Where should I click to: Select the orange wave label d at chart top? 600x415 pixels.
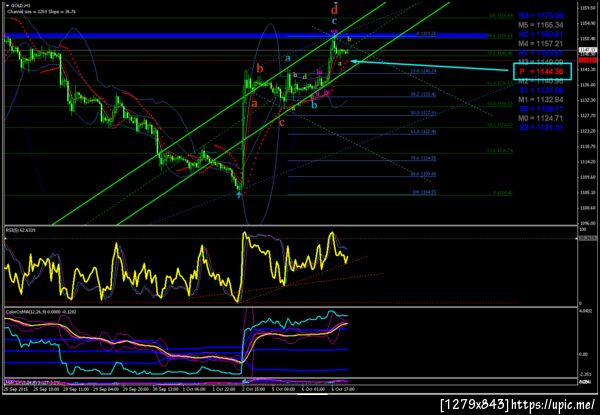[x=334, y=9]
